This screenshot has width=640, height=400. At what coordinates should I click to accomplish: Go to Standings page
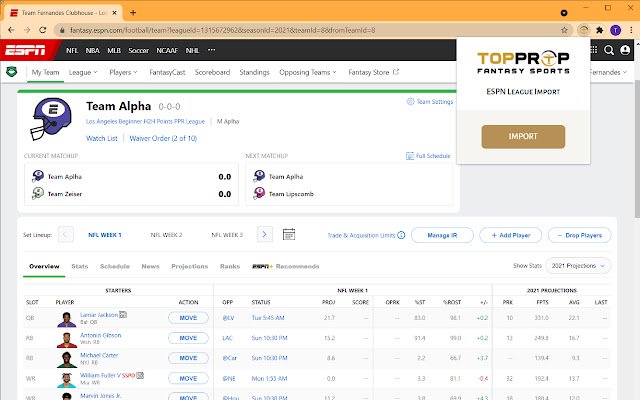click(254, 72)
